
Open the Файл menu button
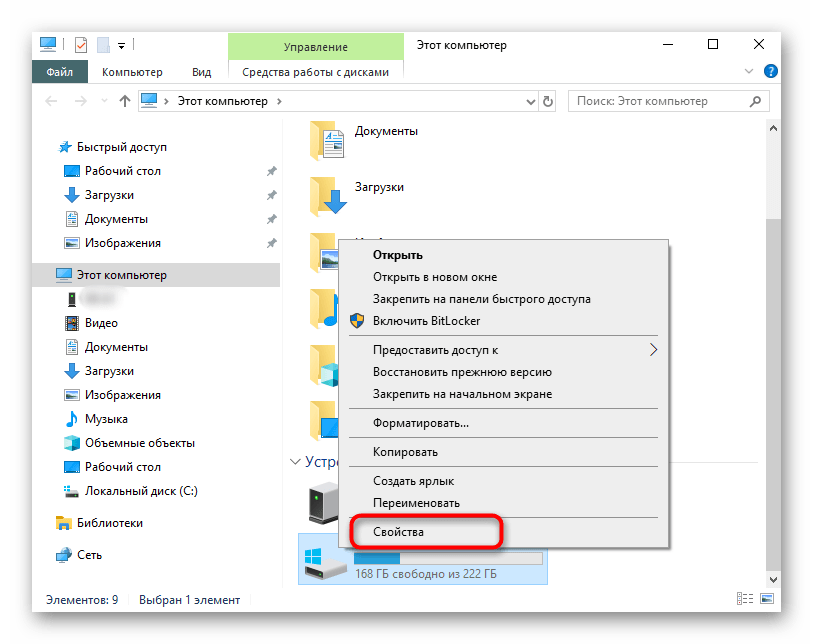pos(59,72)
